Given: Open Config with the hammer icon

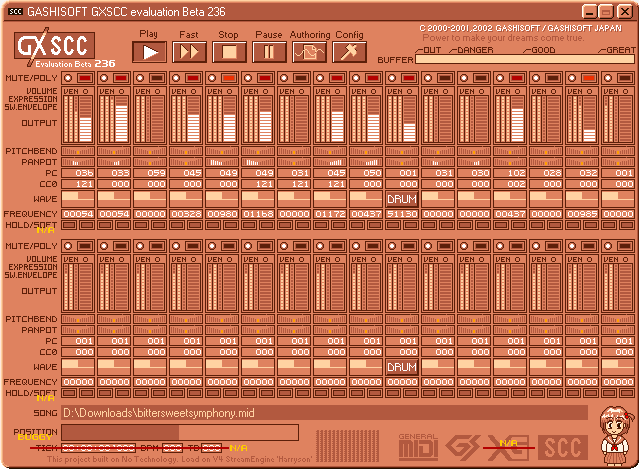Looking at the screenshot, I should 349,52.
